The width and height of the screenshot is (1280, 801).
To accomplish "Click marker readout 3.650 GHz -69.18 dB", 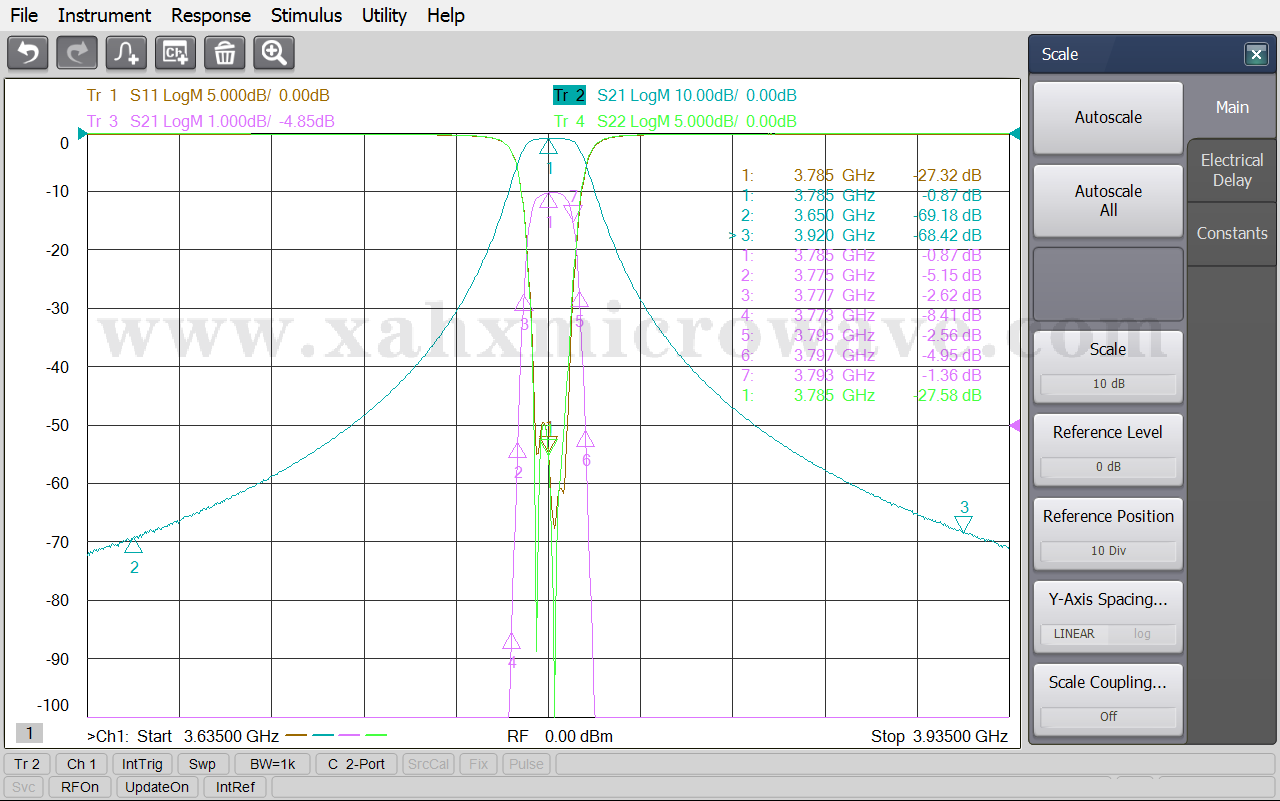I will coord(861,215).
